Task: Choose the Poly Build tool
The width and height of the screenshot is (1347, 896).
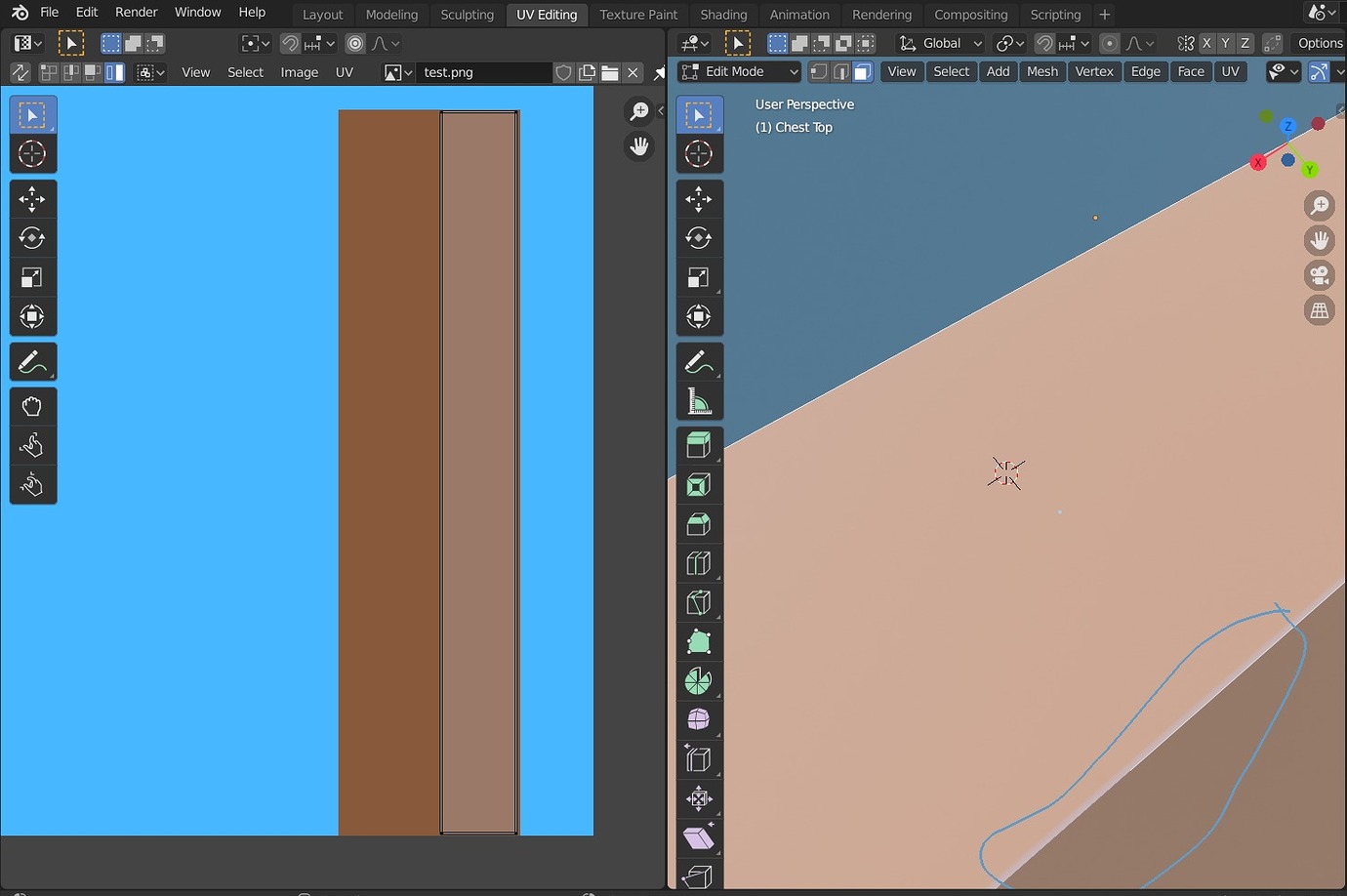Action: (699, 641)
